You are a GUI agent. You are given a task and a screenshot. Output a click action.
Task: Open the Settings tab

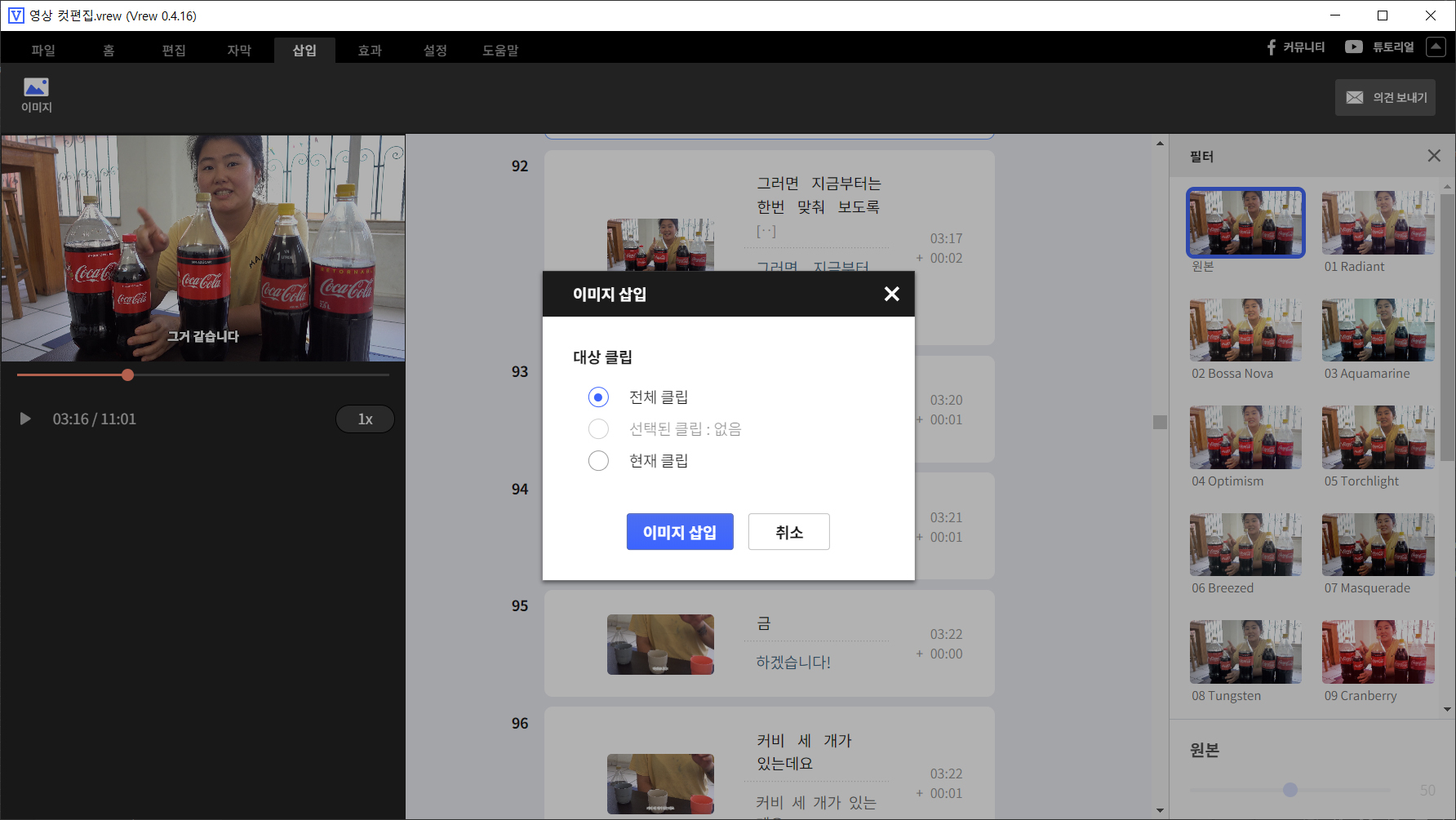(x=435, y=51)
